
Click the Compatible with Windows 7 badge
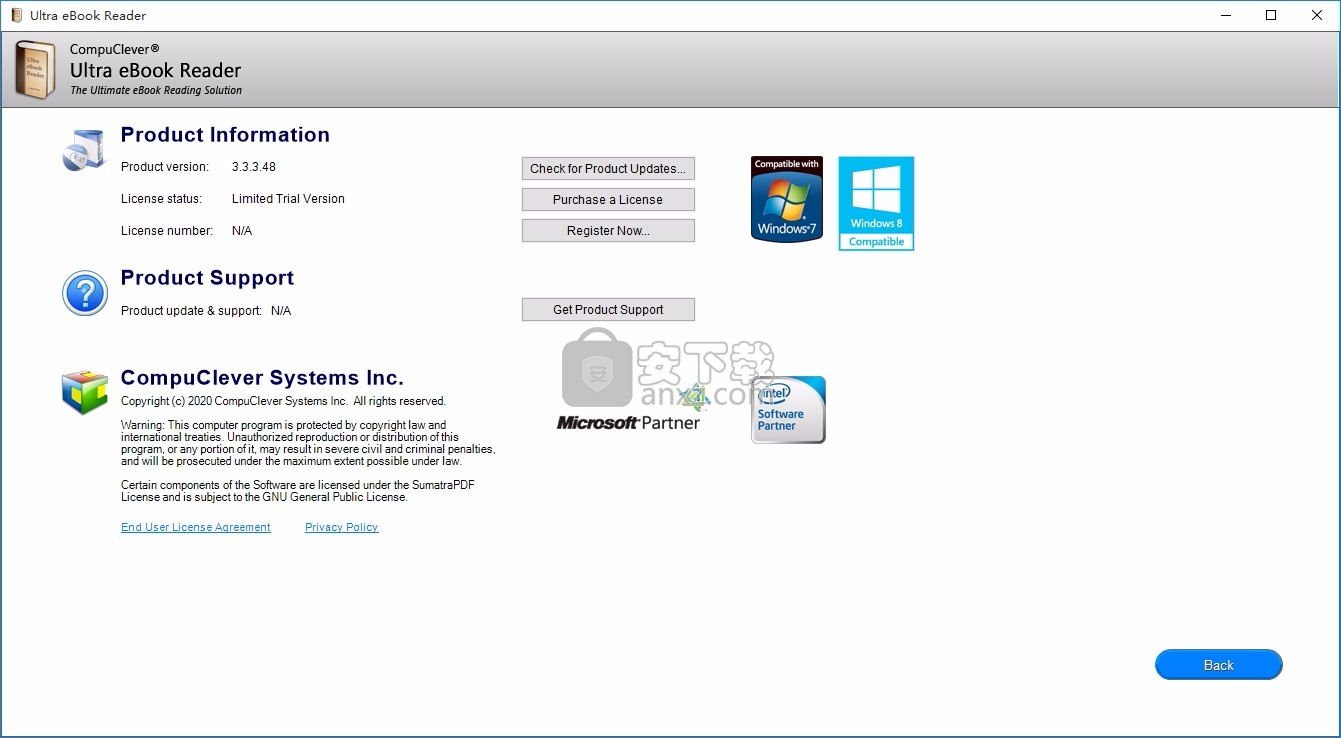point(787,199)
